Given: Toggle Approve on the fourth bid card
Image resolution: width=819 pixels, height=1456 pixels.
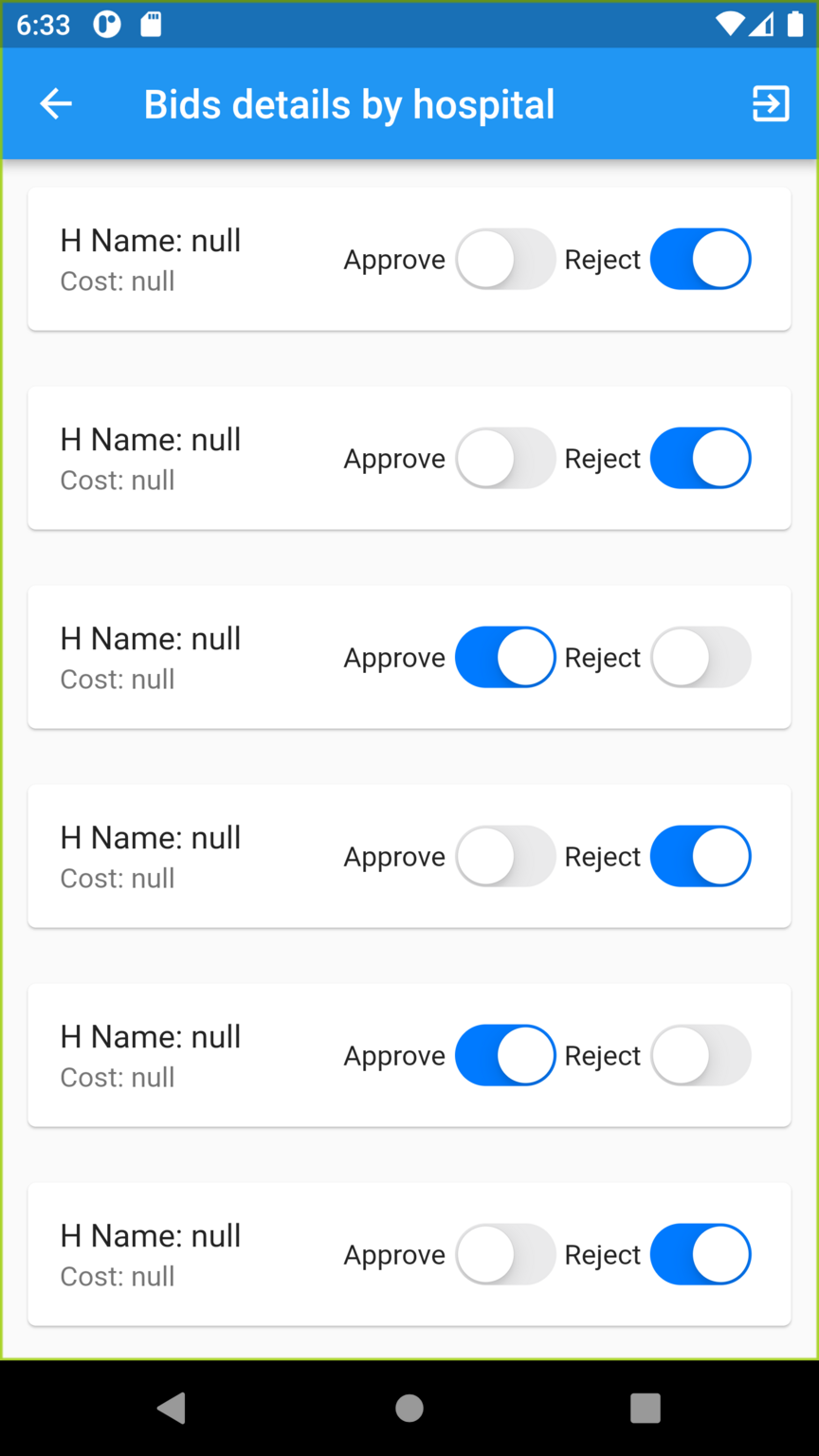Looking at the screenshot, I should (505, 856).
